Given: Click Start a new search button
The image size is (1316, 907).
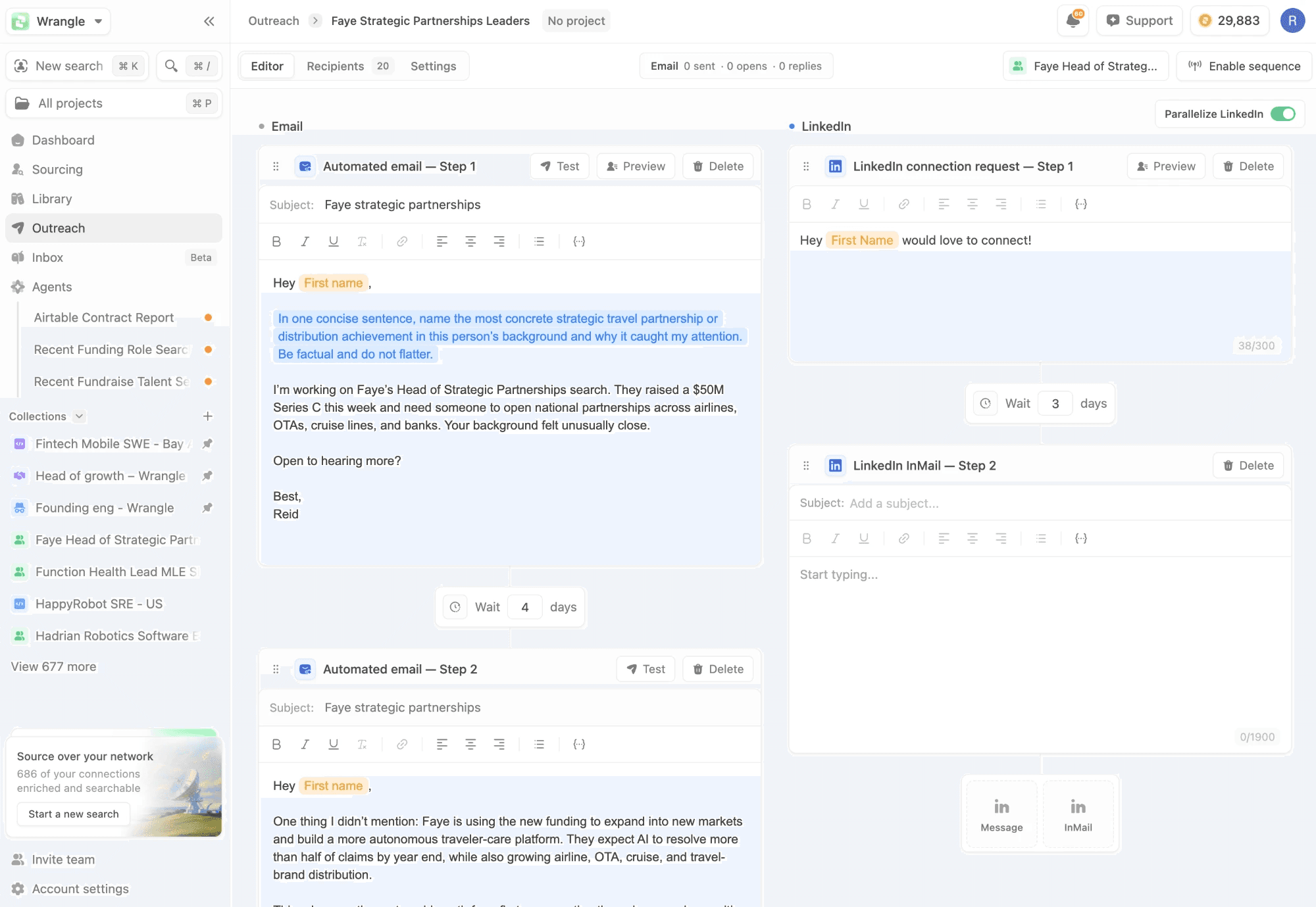Looking at the screenshot, I should (74, 814).
